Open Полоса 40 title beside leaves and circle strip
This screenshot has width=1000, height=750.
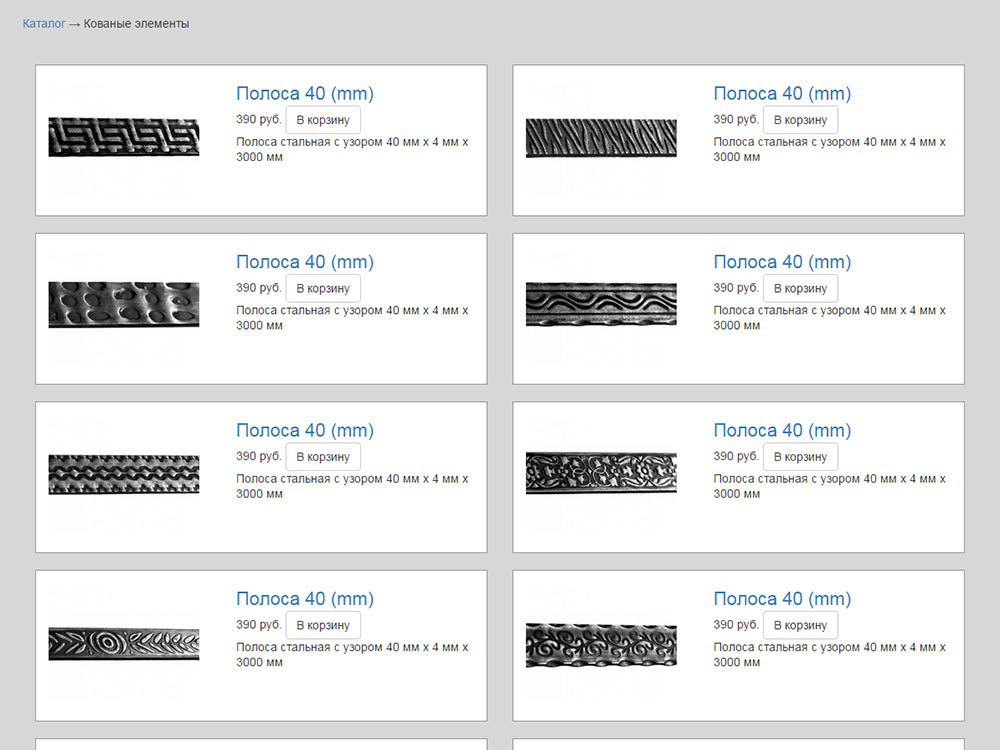point(305,599)
